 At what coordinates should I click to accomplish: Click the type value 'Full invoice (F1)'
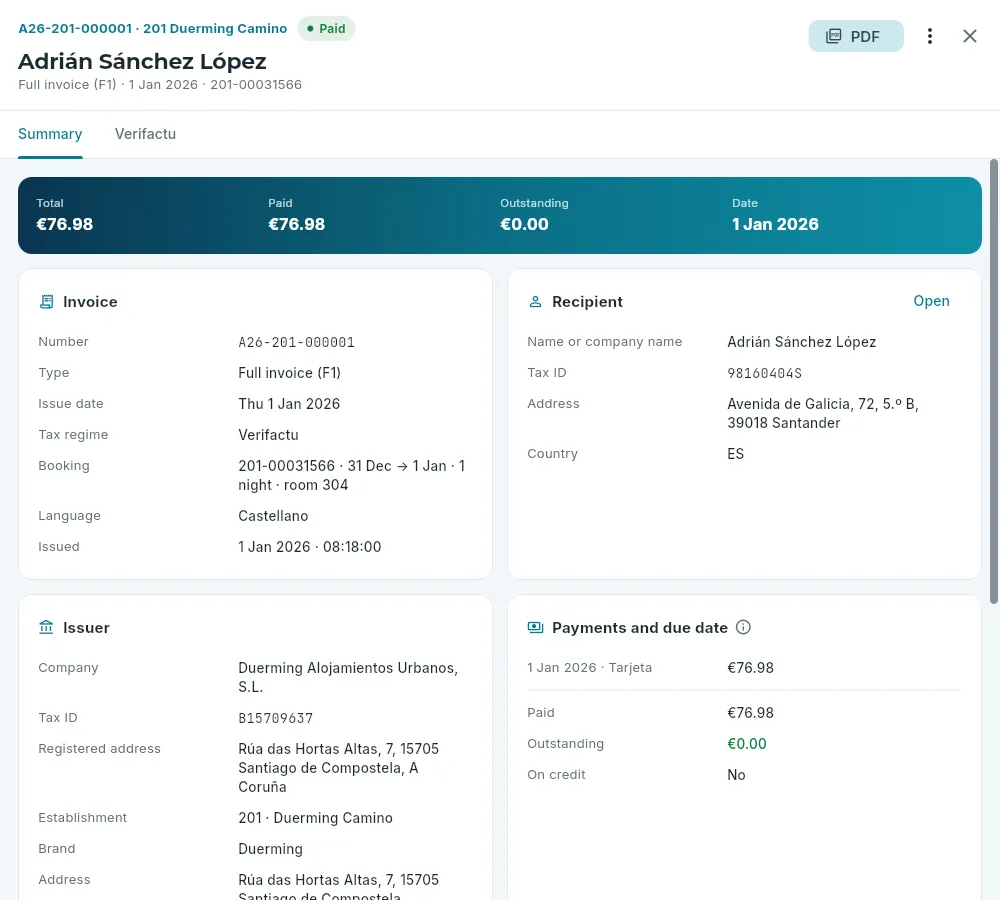[290, 373]
